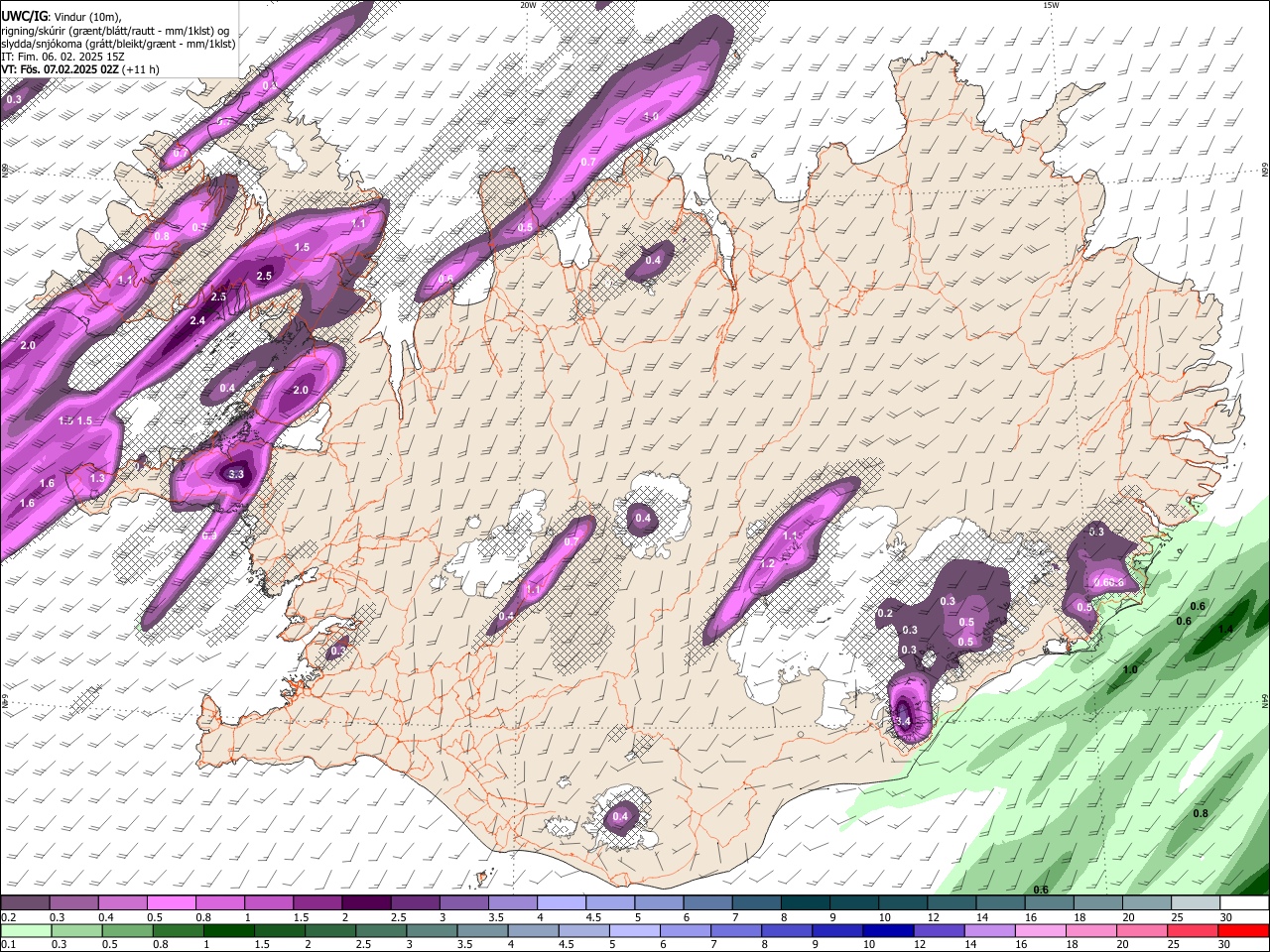Click the medium green 0.5 swatch, lower legend row

click(128, 931)
